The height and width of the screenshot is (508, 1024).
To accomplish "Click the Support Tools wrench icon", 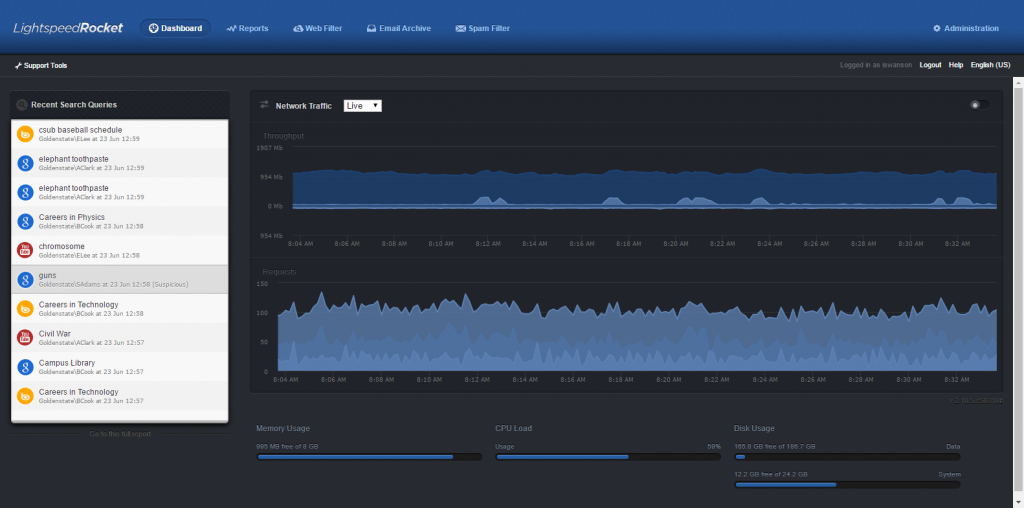I will pyautogui.click(x=18, y=65).
